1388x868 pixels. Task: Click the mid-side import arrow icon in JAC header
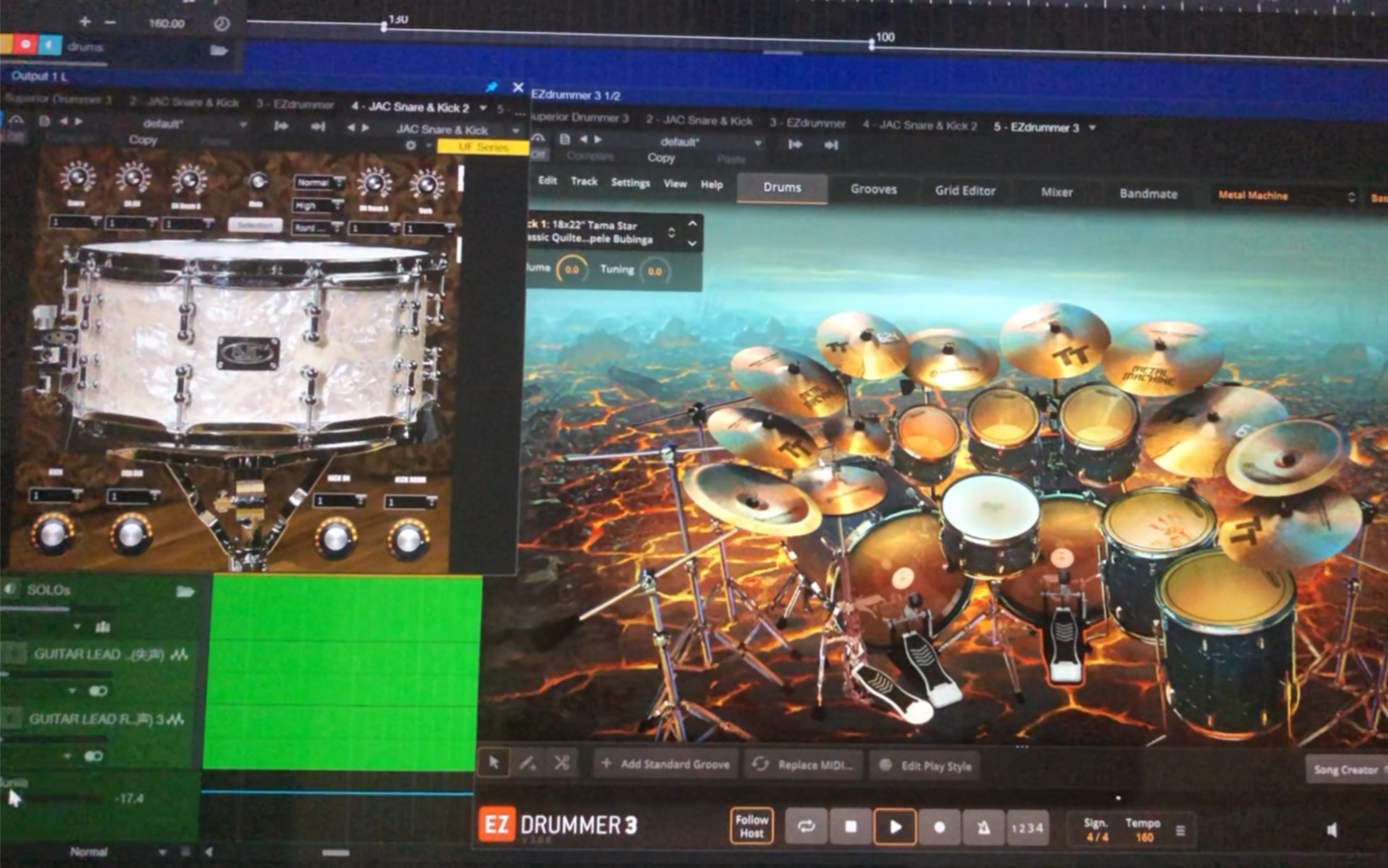[281, 127]
